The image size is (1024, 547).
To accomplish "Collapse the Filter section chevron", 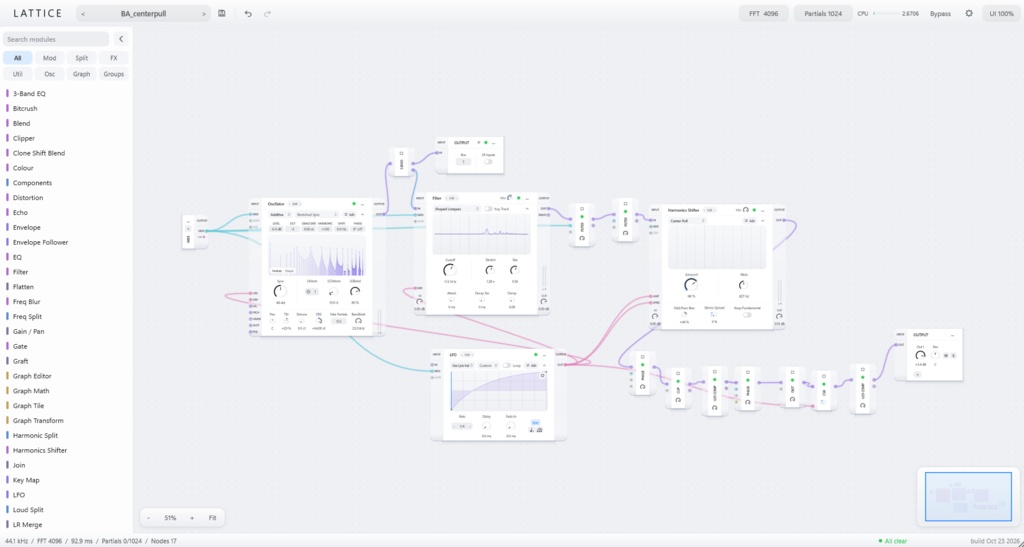I will [x=527, y=209].
